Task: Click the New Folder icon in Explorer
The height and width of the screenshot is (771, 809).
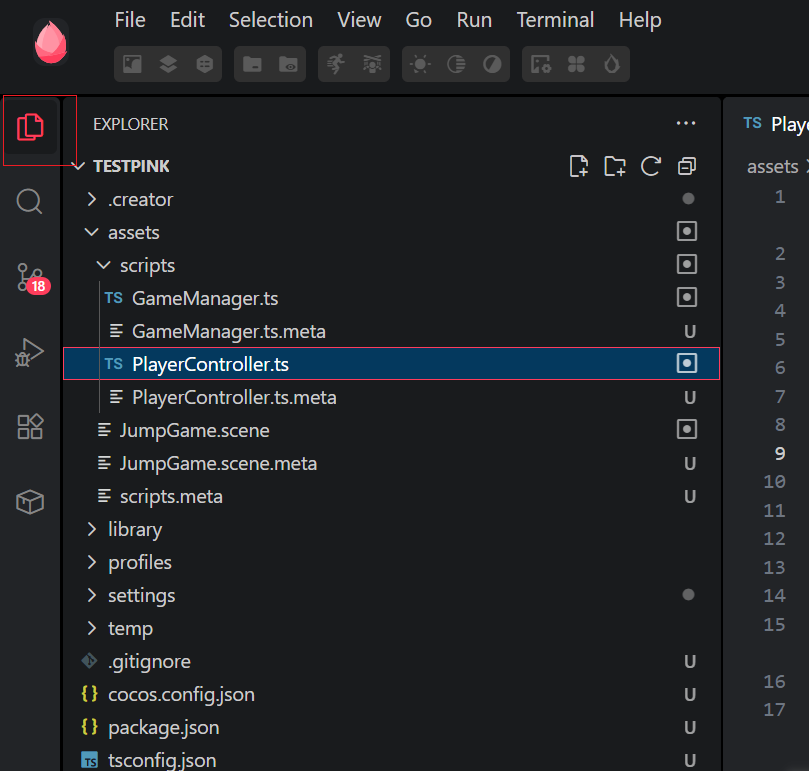Action: click(x=614, y=166)
